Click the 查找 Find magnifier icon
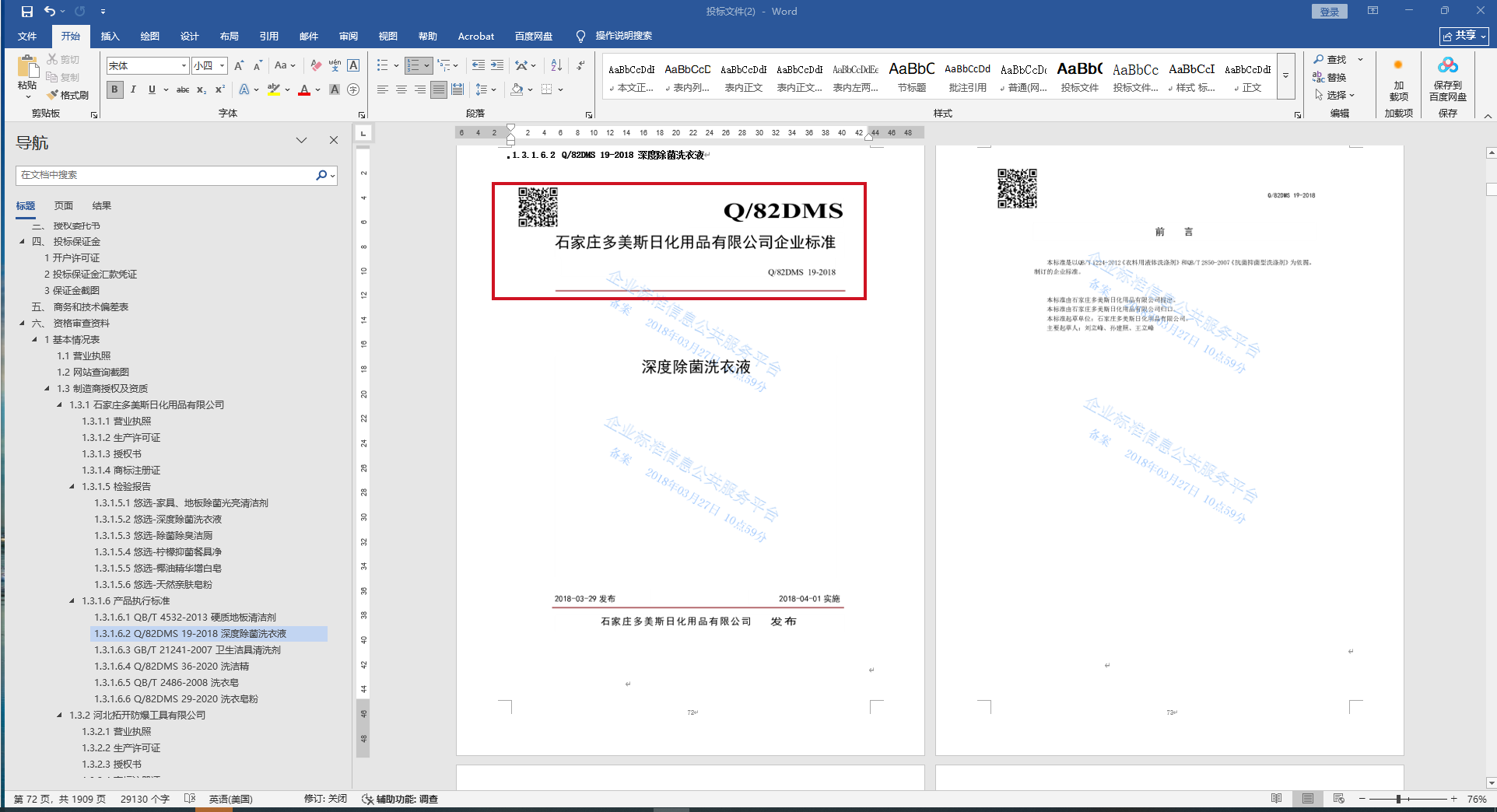 pyautogui.click(x=1319, y=59)
